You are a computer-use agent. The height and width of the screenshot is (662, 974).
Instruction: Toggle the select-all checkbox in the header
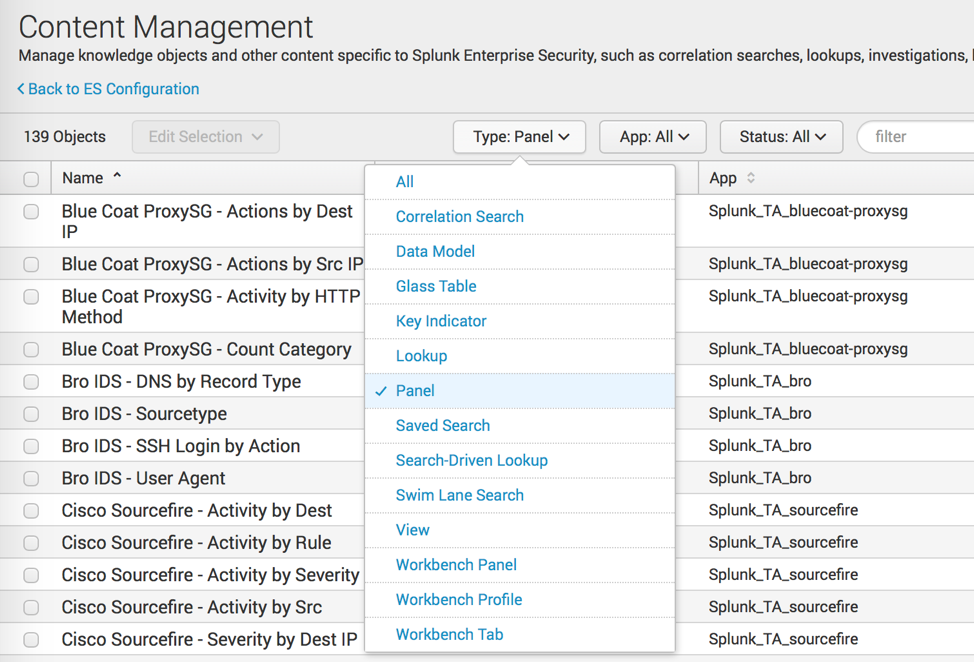point(29,177)
